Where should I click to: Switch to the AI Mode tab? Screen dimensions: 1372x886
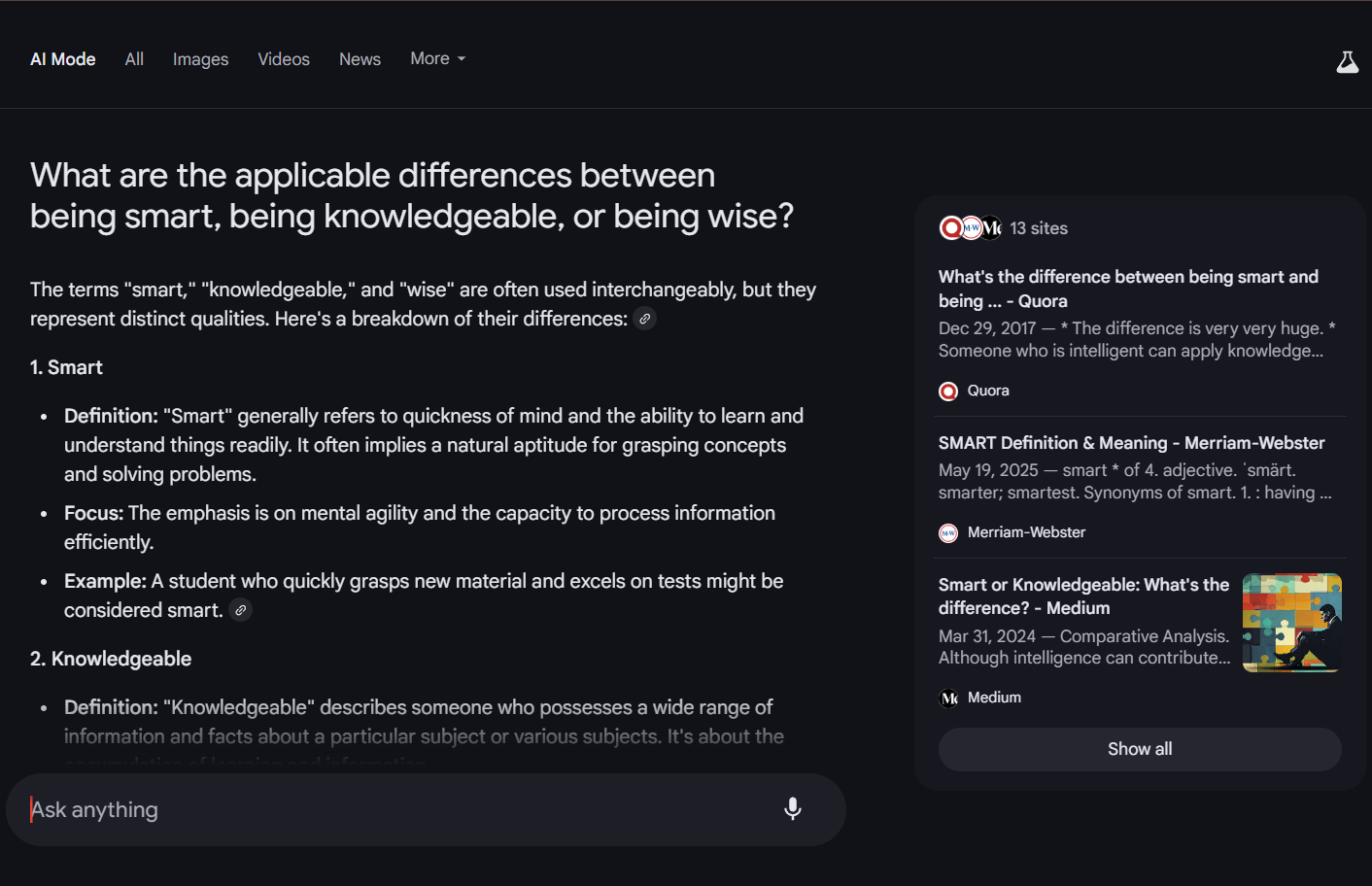63,59
